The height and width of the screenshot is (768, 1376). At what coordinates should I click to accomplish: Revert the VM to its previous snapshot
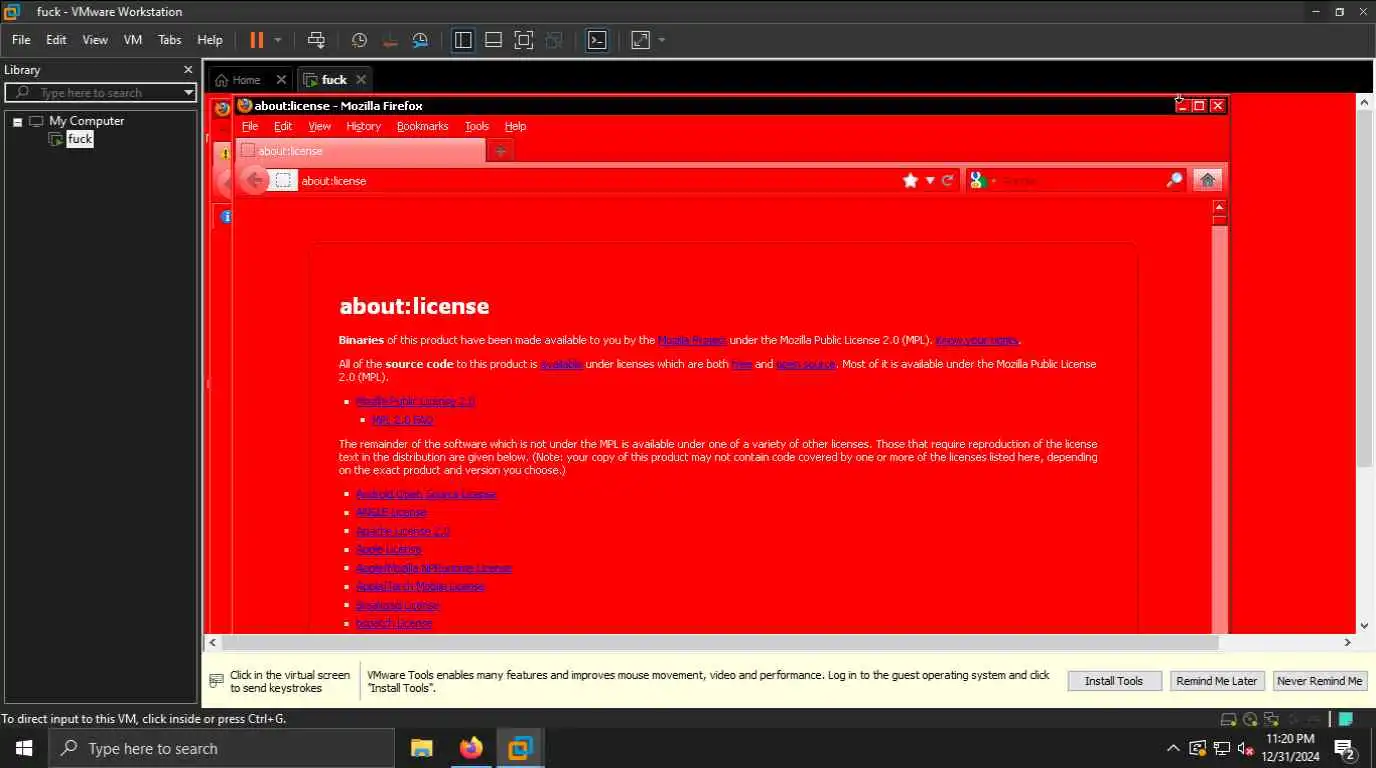click(390, 40)
